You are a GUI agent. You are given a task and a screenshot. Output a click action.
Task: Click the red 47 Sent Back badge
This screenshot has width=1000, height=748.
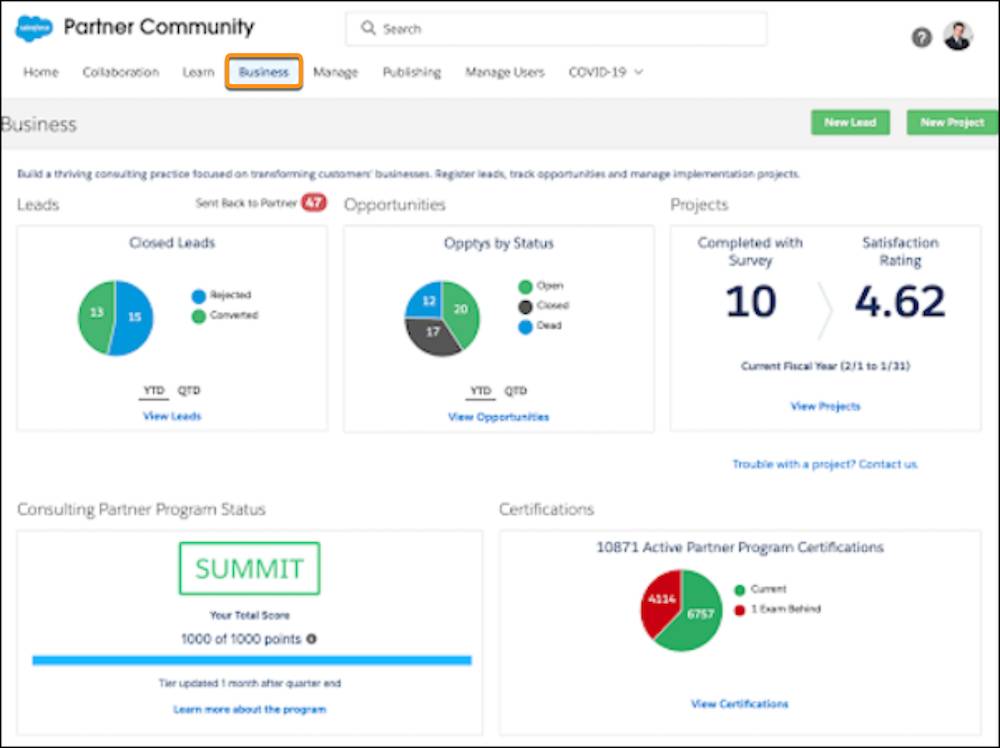[313, 203]
